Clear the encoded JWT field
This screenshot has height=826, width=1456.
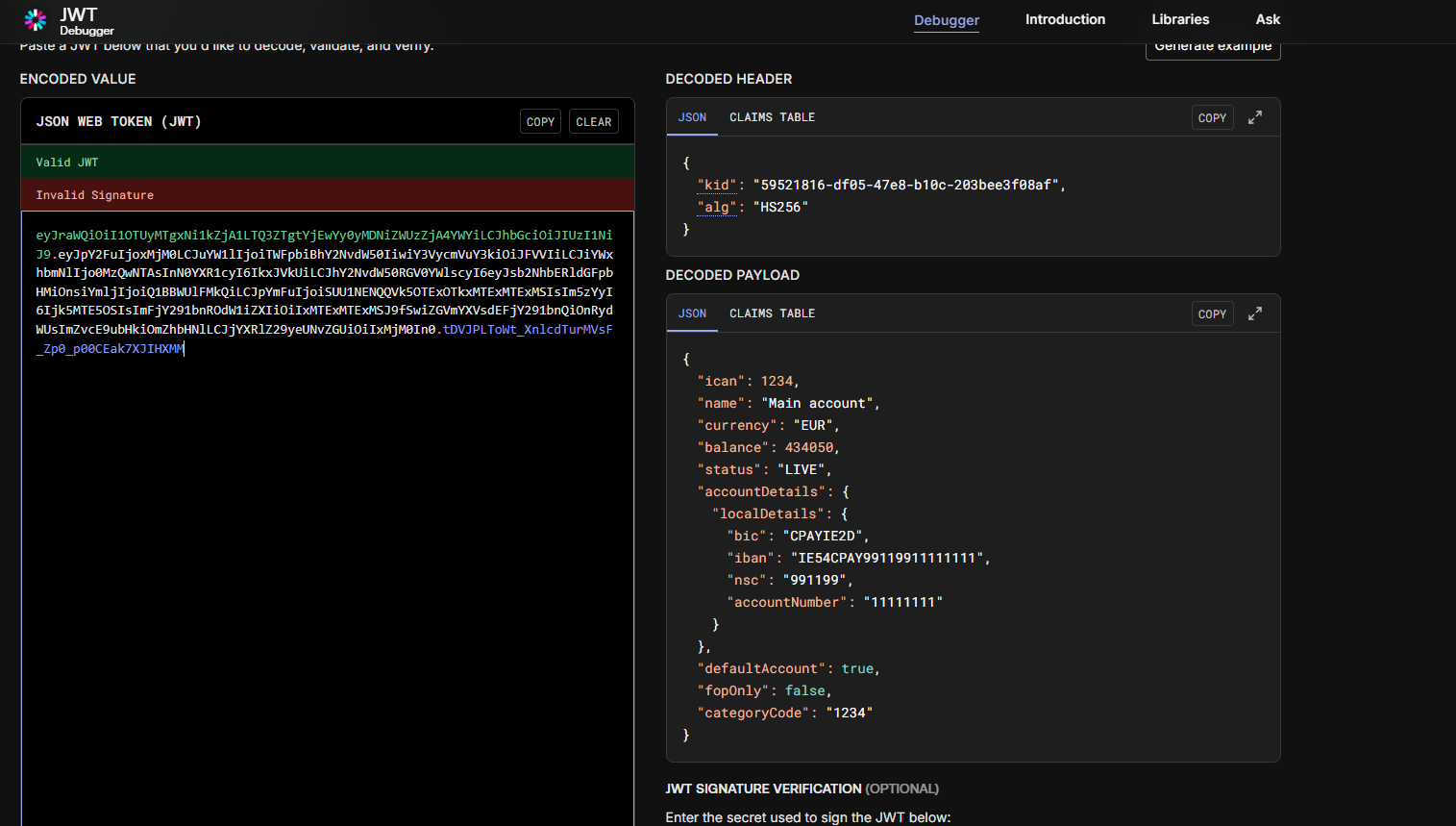coord(594,122)
